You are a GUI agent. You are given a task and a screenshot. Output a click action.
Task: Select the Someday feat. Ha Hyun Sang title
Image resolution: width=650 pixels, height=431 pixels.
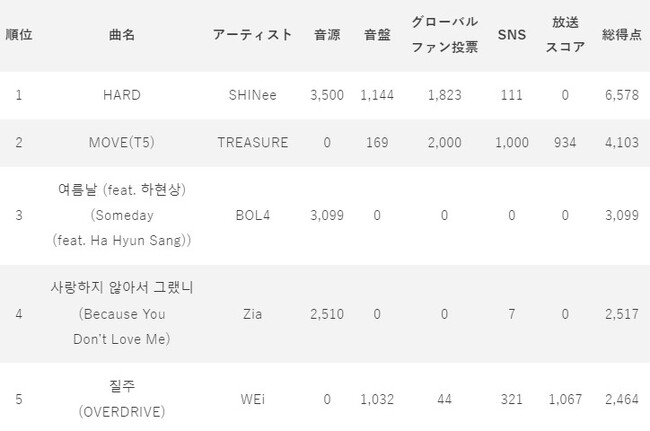[x=121, y=215]
